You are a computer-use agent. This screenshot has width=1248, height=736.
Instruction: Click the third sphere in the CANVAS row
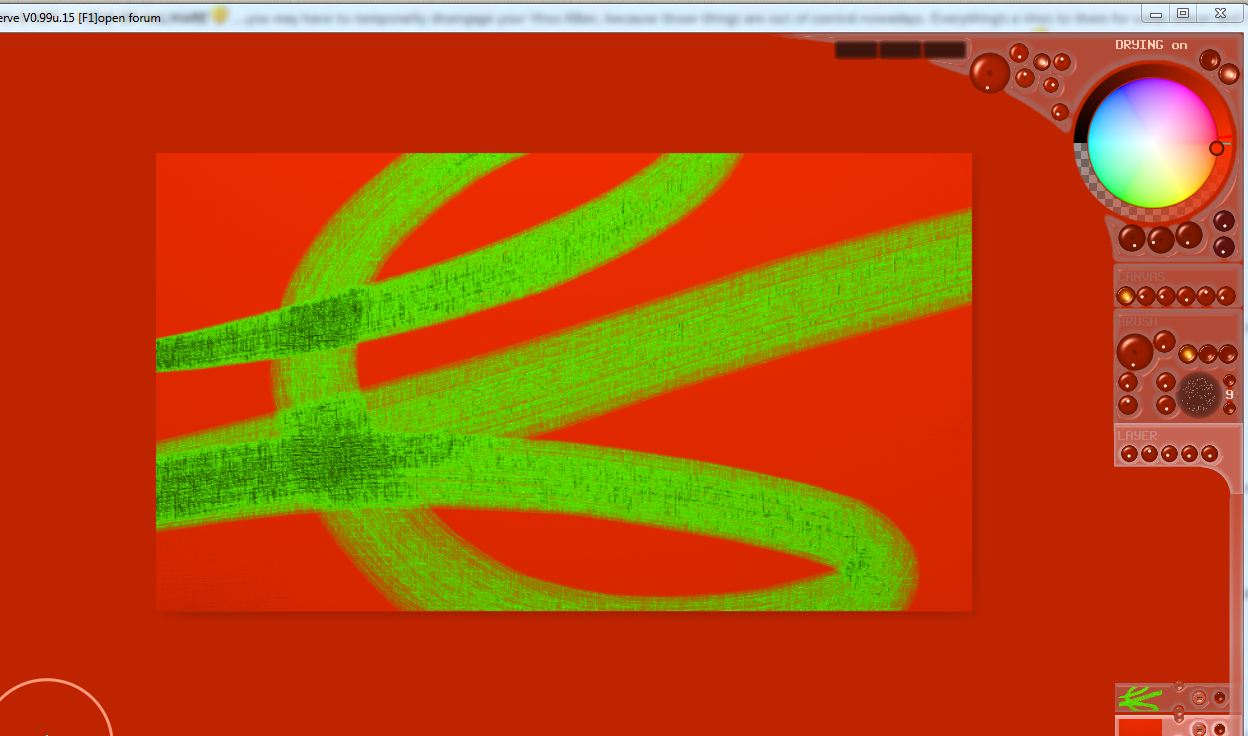click(x=1166, y=296)
